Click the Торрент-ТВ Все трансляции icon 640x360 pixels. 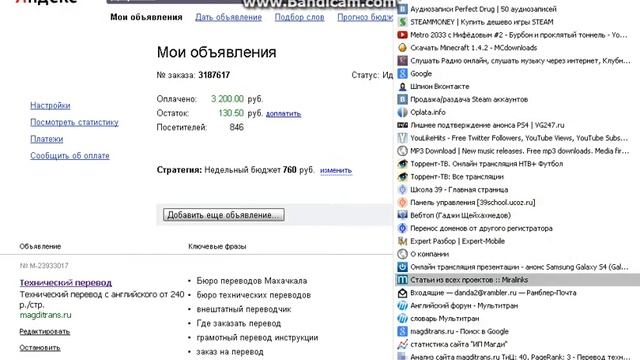[x=402, y=177]
